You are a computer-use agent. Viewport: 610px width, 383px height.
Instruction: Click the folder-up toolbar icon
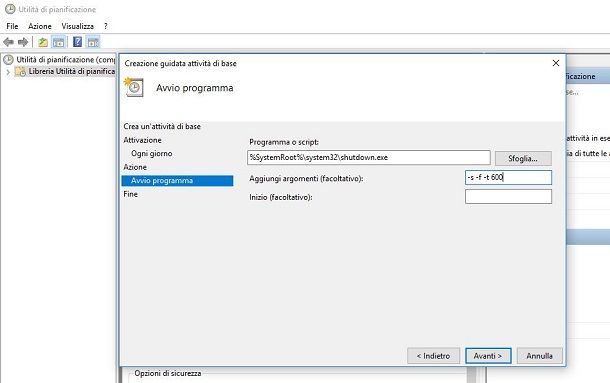[x=43, y=42]
